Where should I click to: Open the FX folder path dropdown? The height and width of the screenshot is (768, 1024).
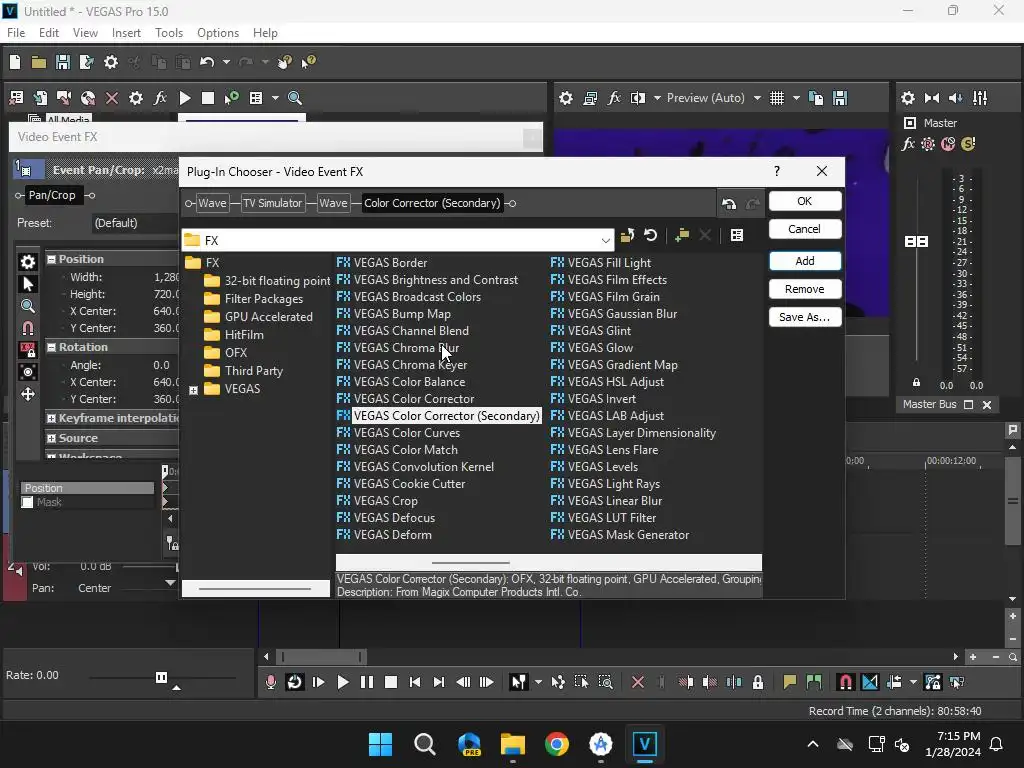click(605, 240)
